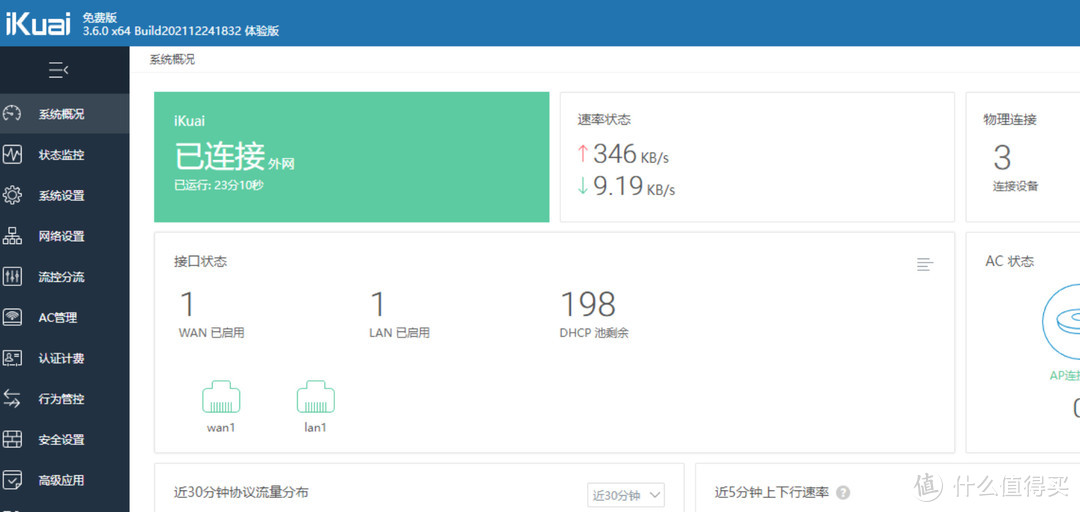
Task: Click the 网络设置 network tree icon
Action: [12, 236]
